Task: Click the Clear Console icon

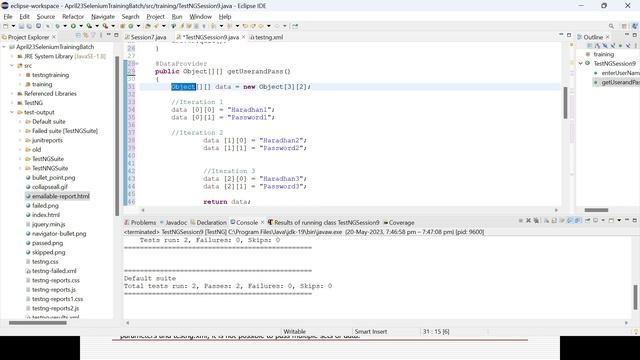Action: pyautogui.click(x=547, y=220)
